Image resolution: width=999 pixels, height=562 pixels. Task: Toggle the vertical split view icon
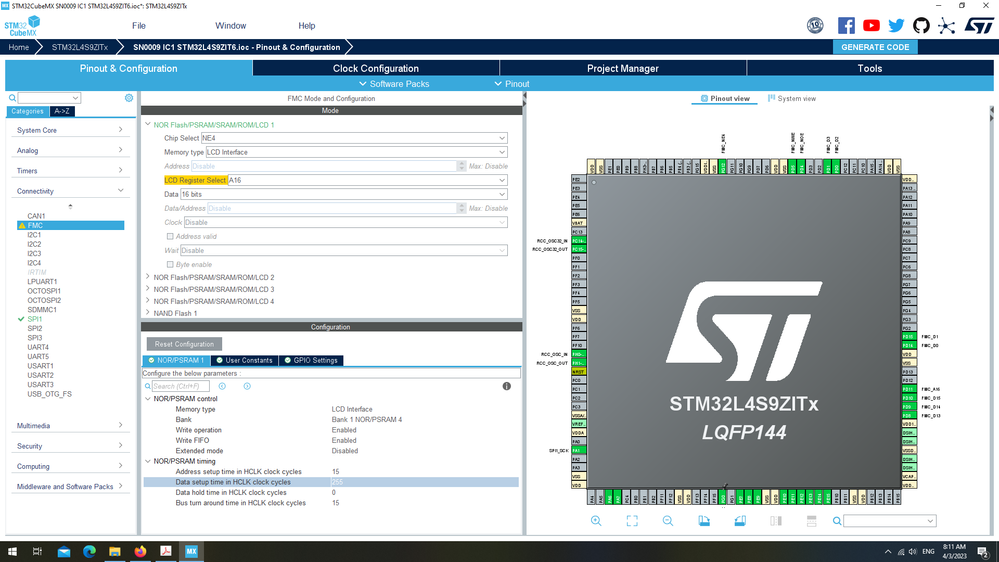pos(775,521)
